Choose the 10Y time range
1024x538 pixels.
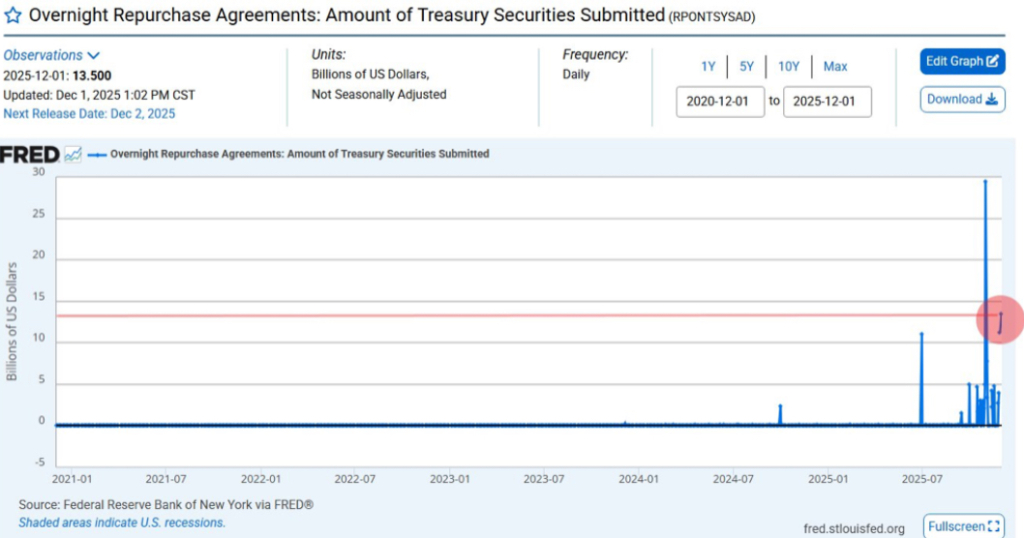click(789, 66)
